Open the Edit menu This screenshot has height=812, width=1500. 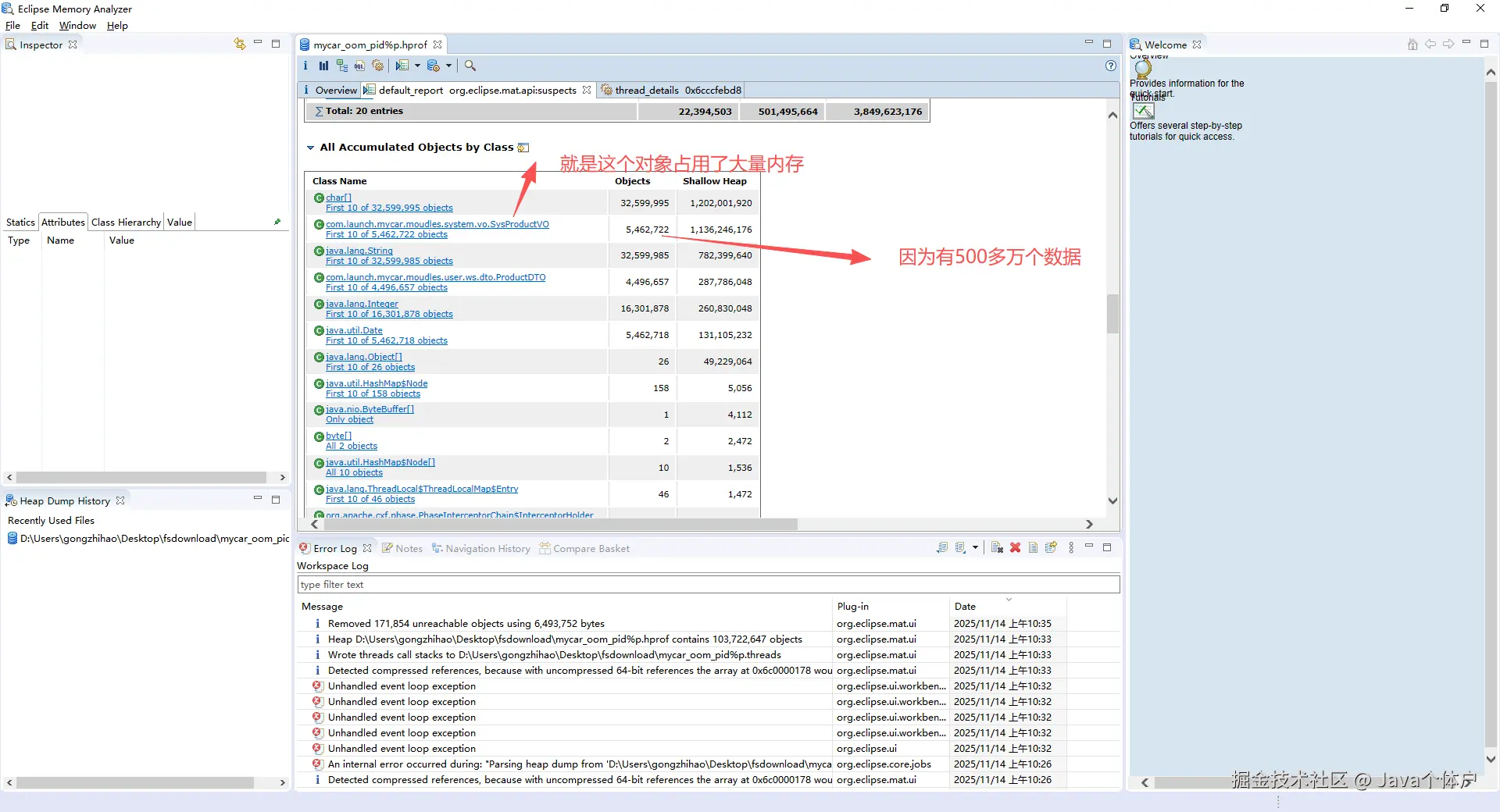(40, 26)
